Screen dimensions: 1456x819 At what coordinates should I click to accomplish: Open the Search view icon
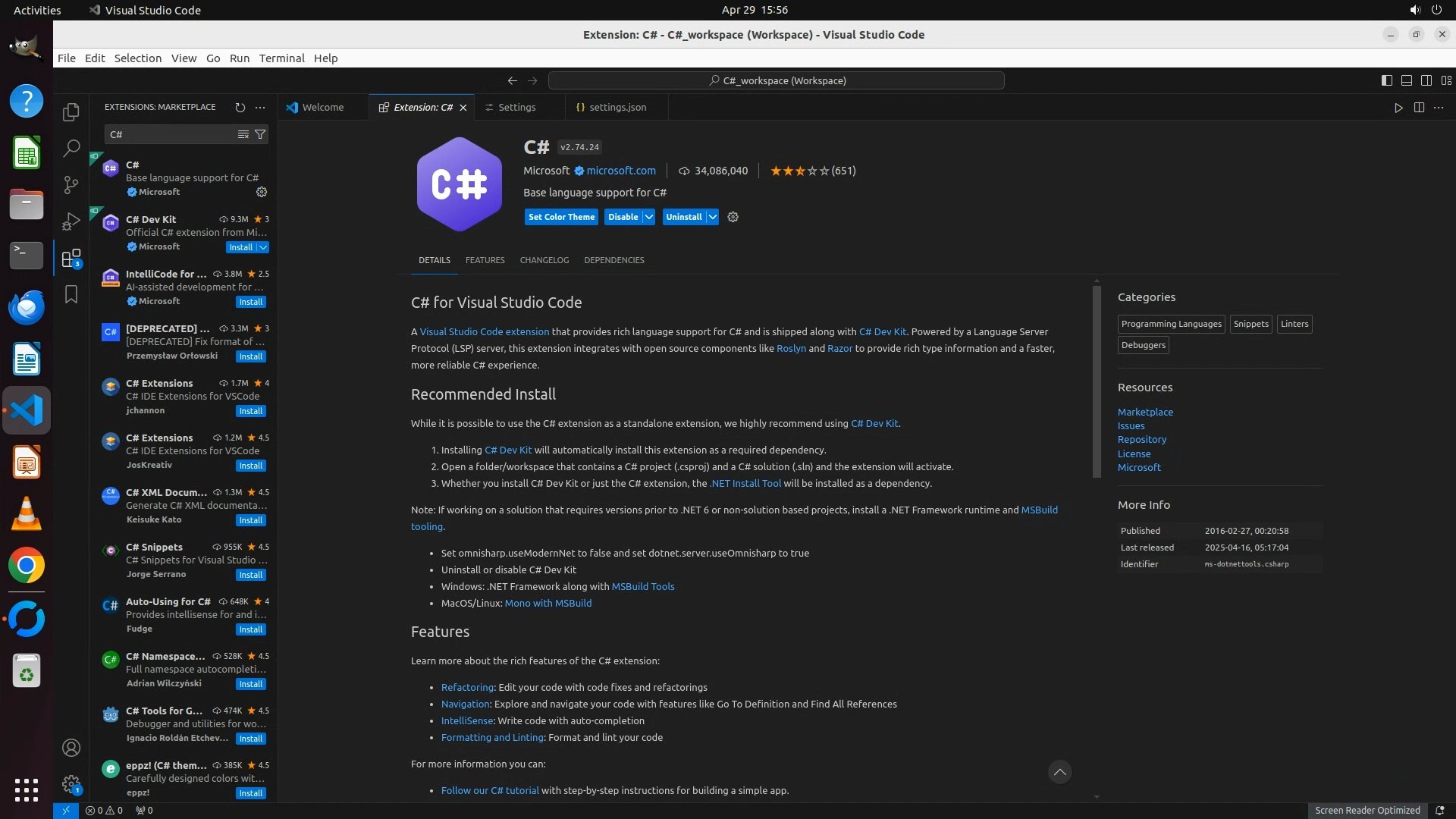71,148
